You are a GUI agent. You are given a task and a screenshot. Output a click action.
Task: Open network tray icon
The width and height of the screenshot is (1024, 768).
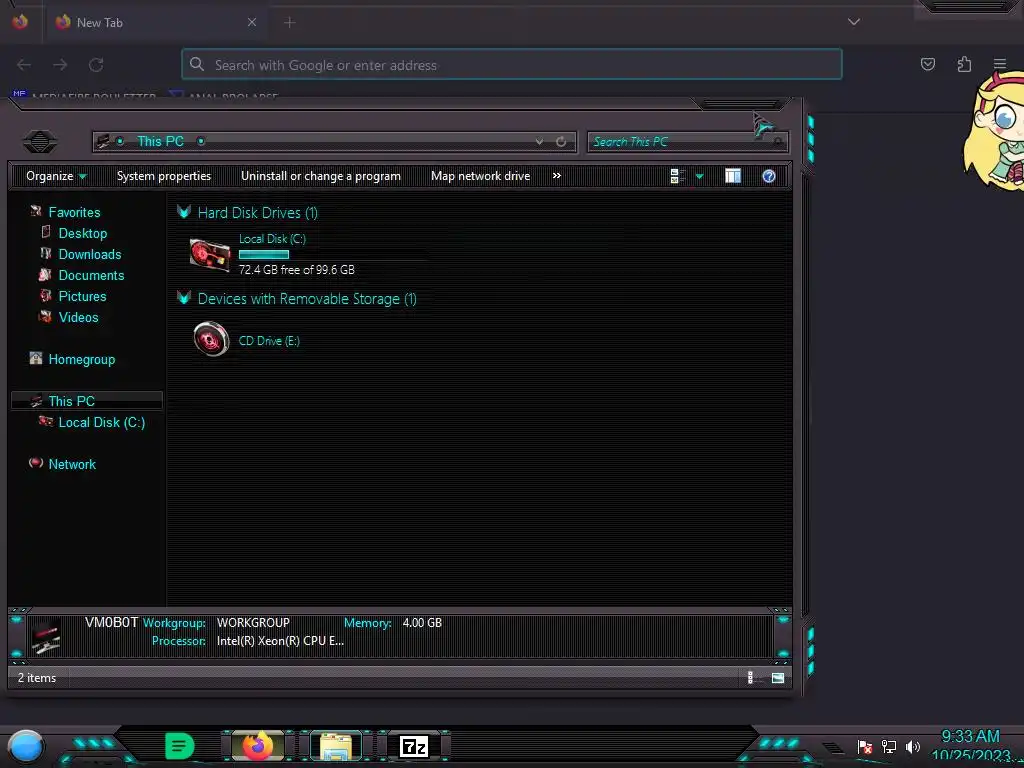pyautogui.click(x=889, y=746)
